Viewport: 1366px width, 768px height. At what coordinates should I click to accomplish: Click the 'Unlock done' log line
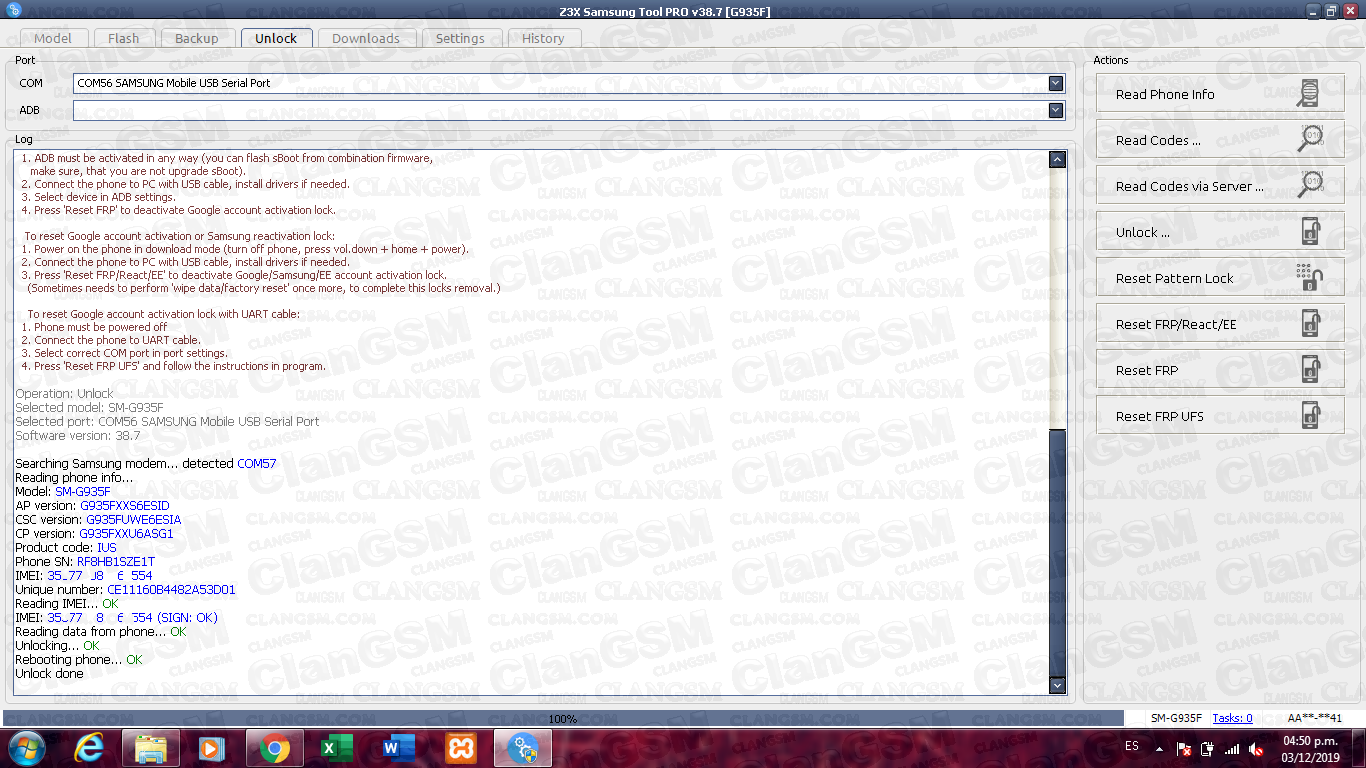(49, 674)
